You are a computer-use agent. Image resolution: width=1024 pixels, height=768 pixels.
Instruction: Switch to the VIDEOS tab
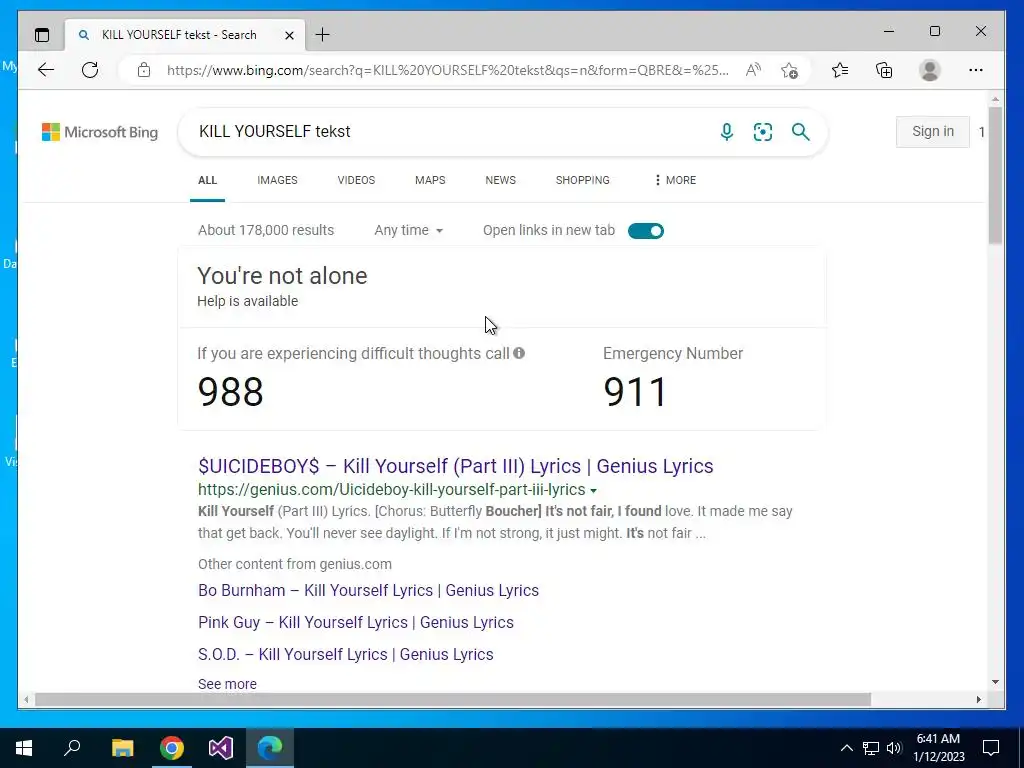[356, 180]
